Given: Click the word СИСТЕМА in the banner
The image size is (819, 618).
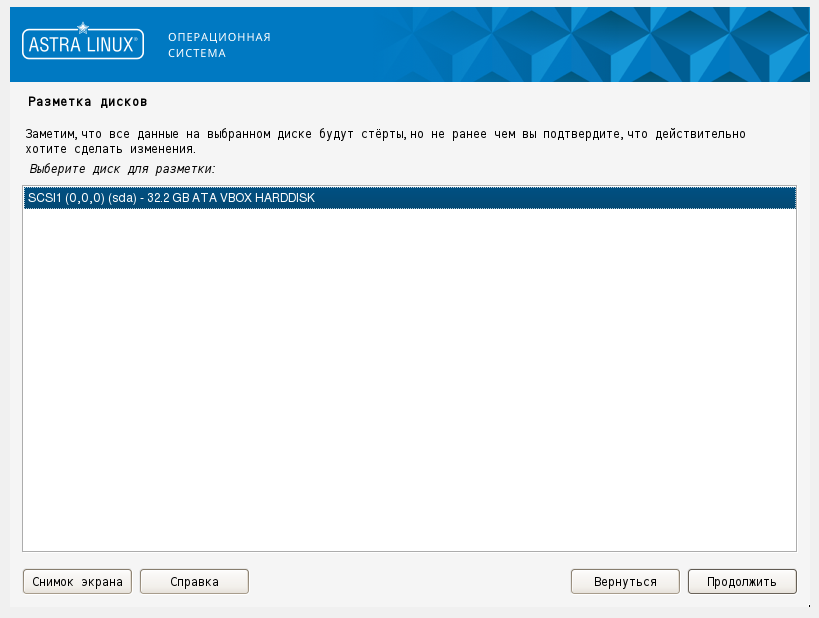Looking at the screenshot, I should tap(197, 53).
